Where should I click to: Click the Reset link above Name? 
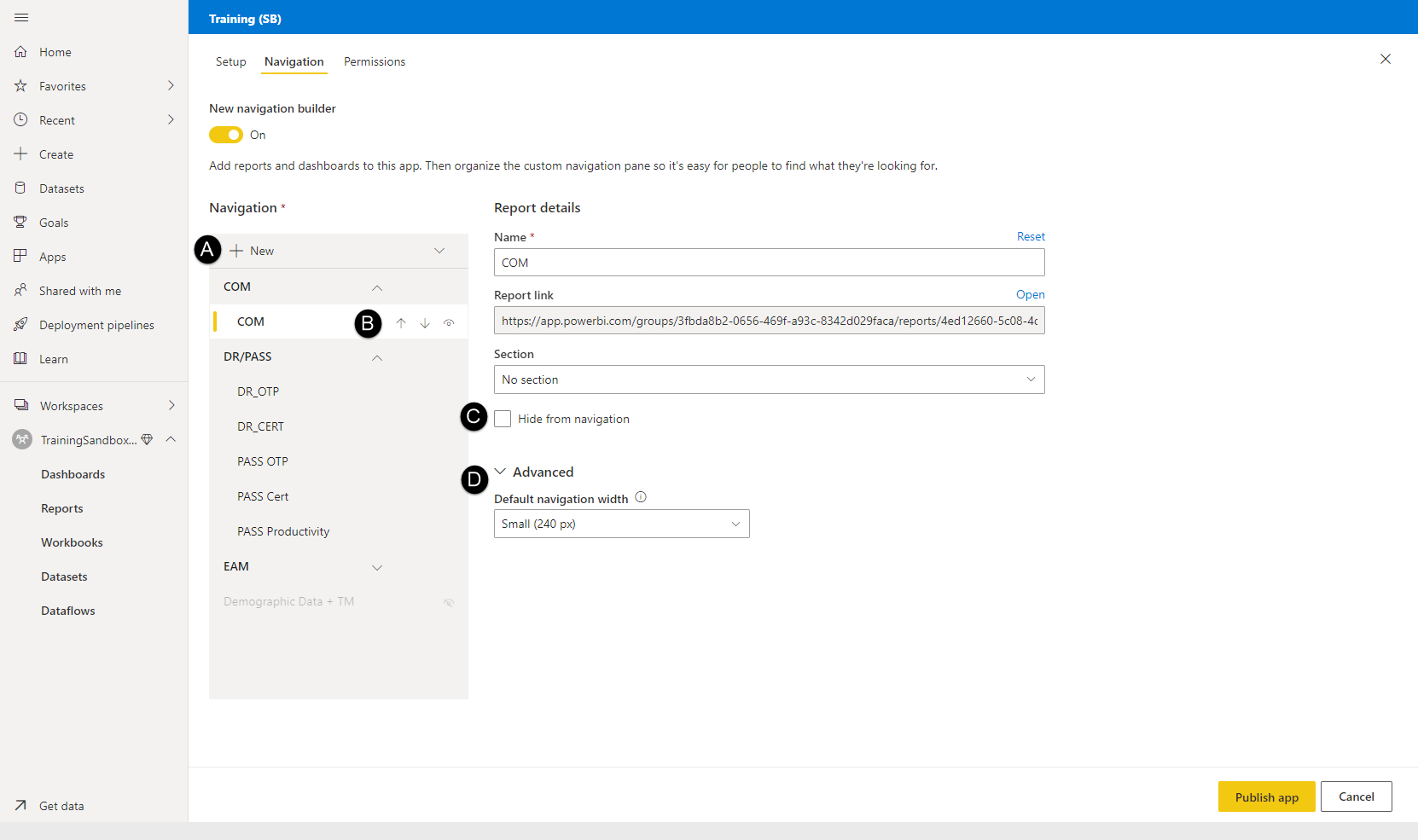1031,236
